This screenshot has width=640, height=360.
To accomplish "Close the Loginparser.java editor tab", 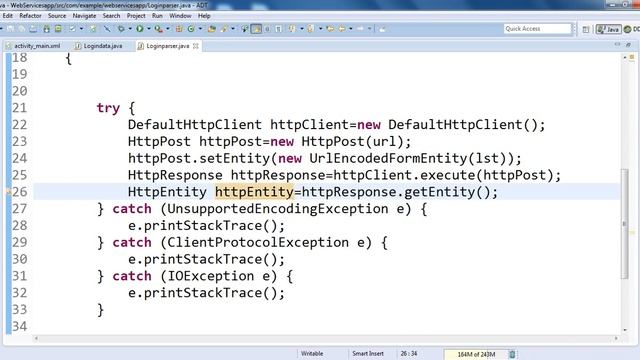I will 196,46.
